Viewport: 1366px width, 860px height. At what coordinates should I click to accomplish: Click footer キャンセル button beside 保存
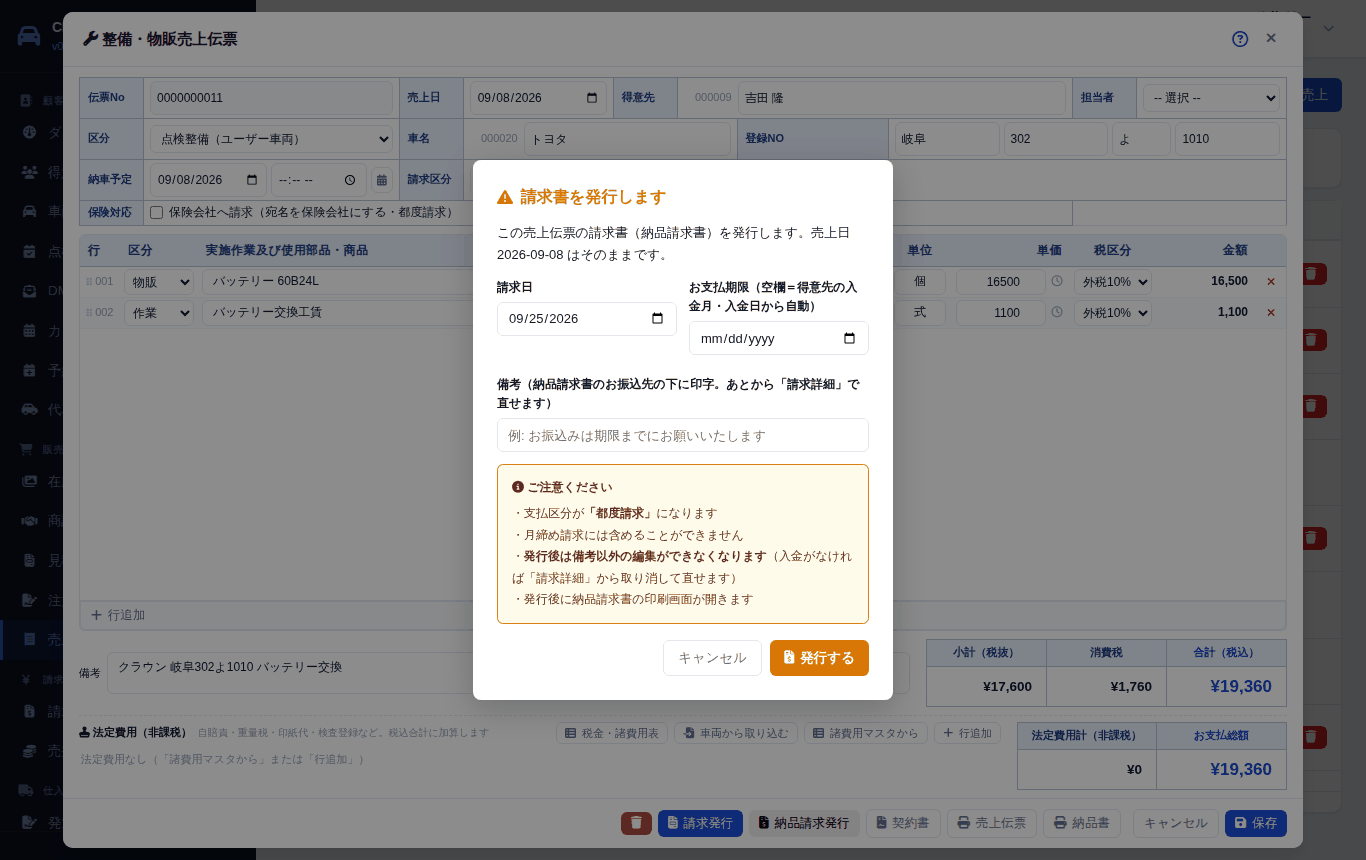tap(1176, 823)
